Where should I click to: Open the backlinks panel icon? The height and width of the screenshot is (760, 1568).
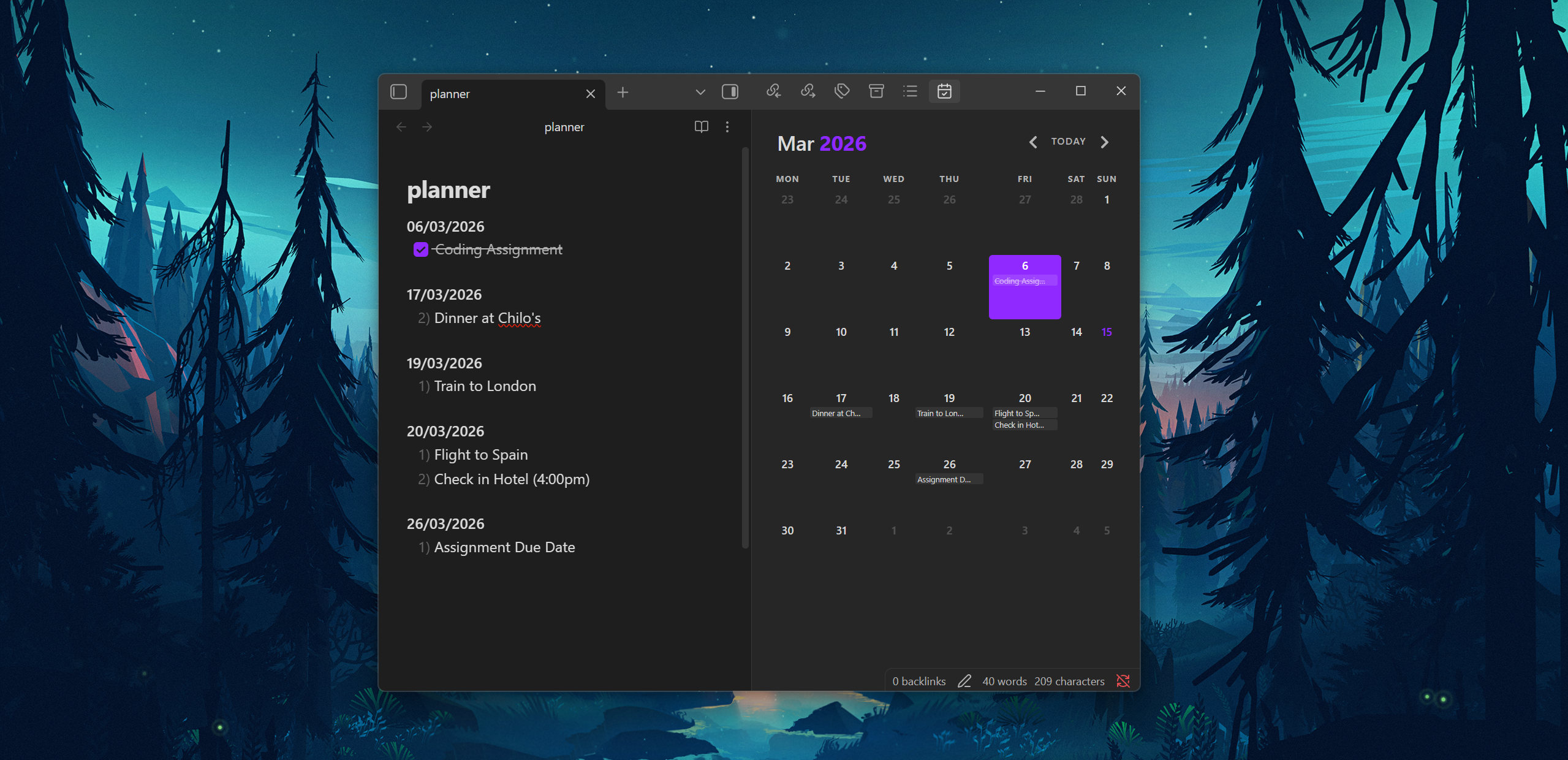pos(773,91)
